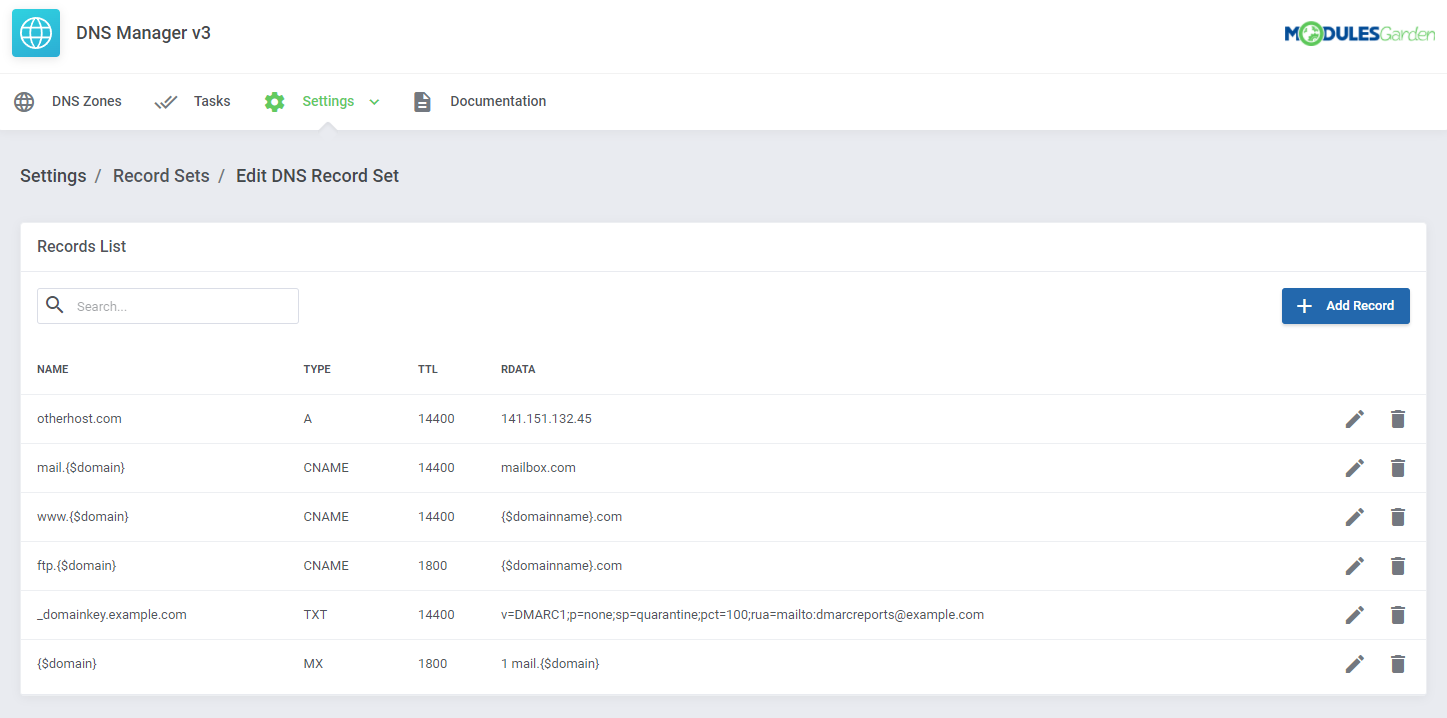Edit the _domainkey.example.com TXT record

coord(1354,615)
